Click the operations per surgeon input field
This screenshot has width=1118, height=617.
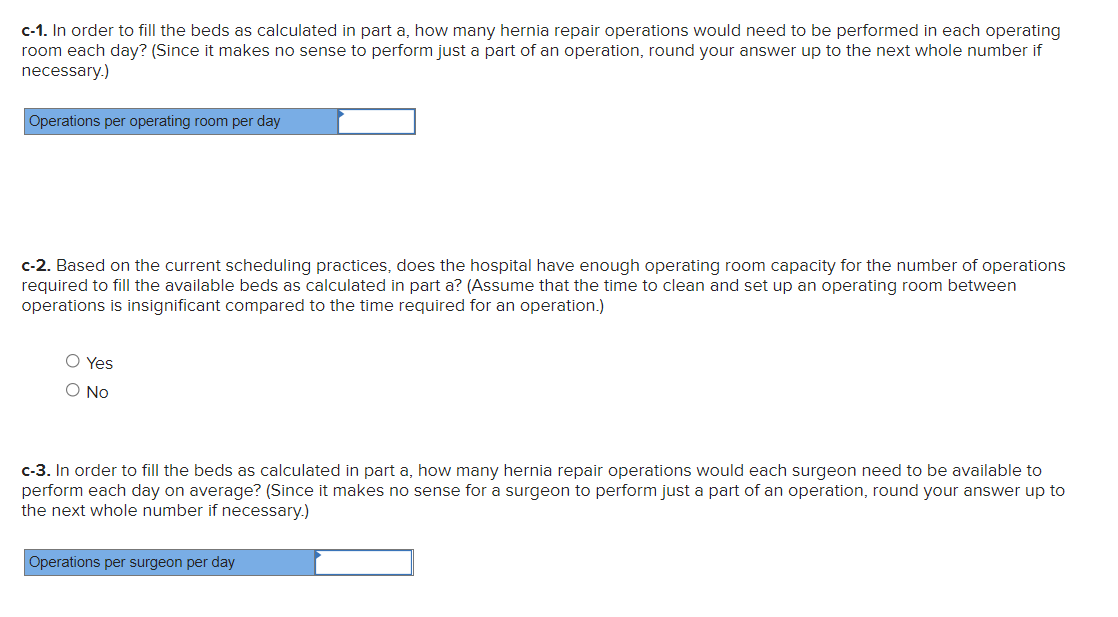click(x=363, y=562)
